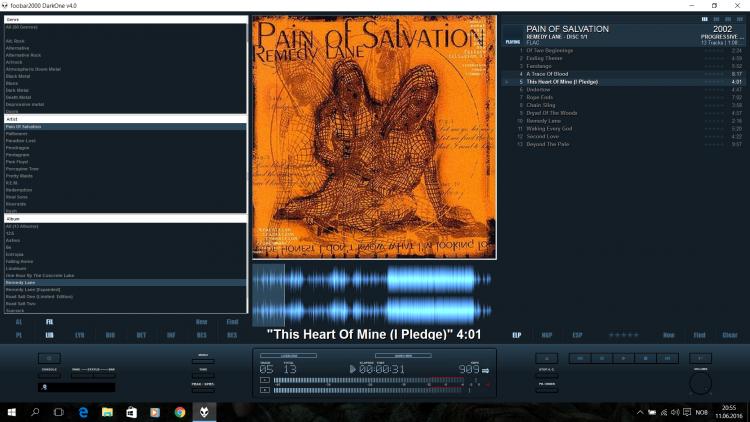This screenshot has width=750, height=422.
Task: Select artist 'Pain Of Salvation' in Artist list
Action: (x=125, y=127)
